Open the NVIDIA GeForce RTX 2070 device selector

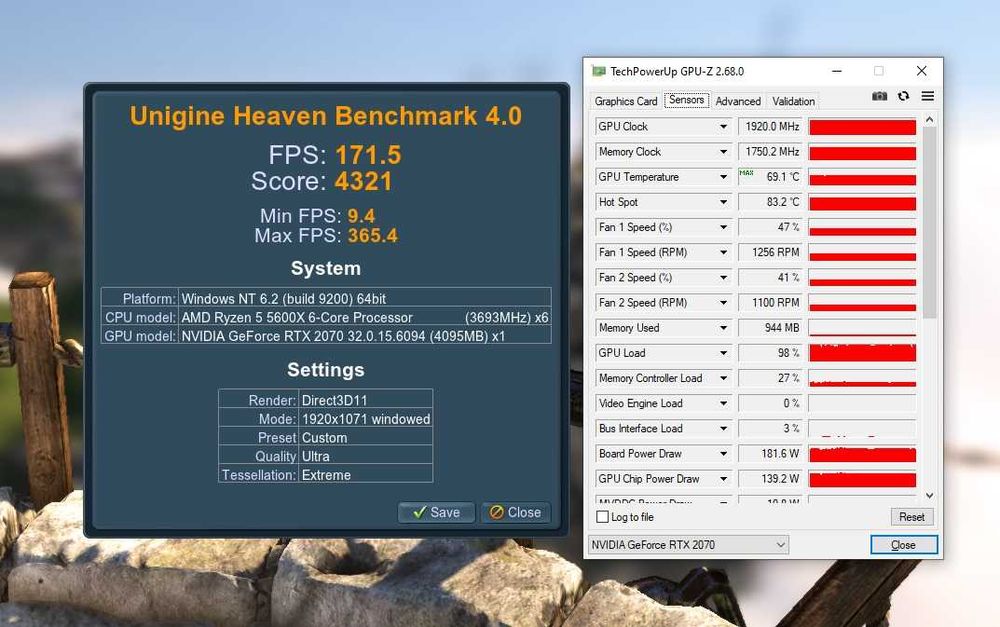click(688, 545)
